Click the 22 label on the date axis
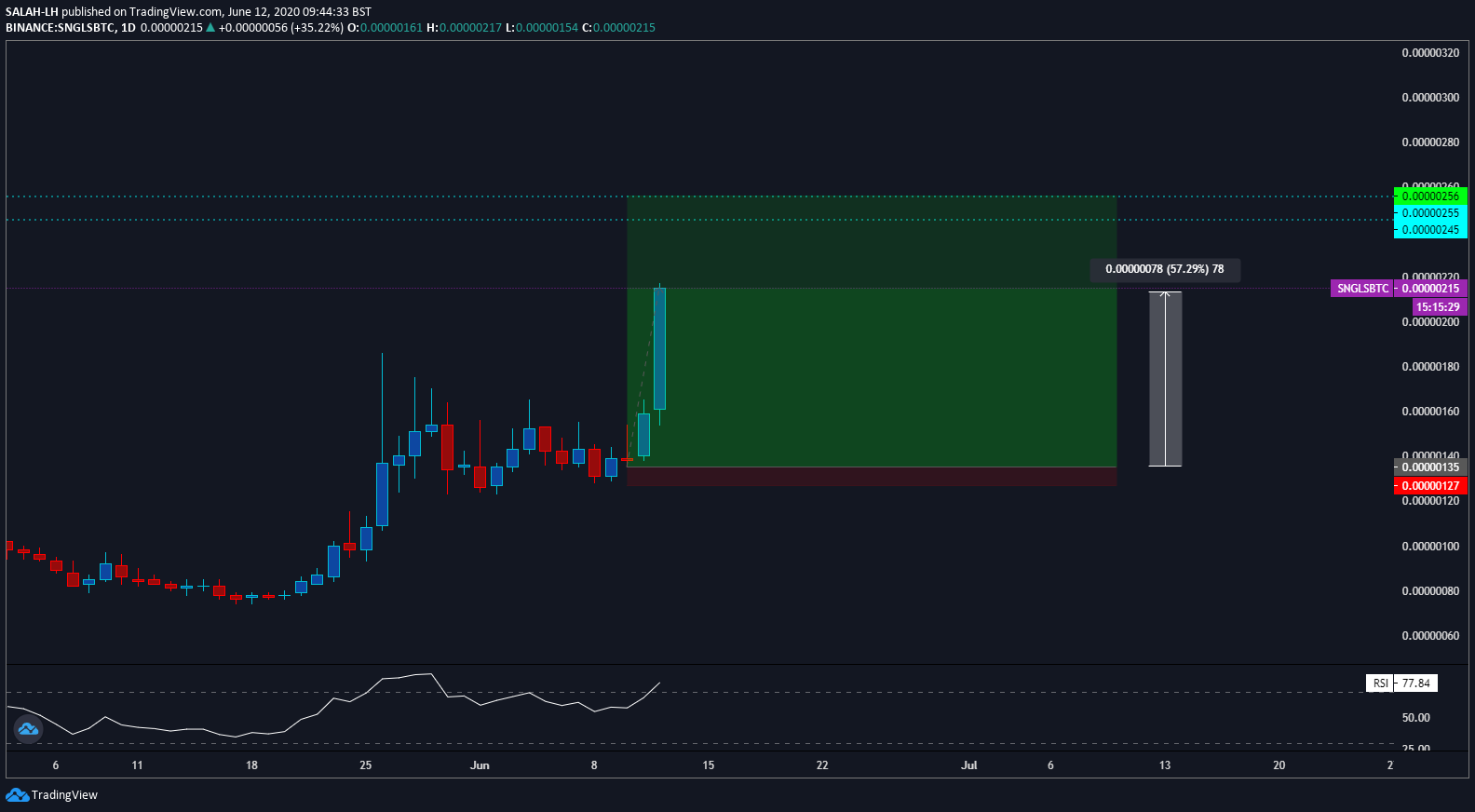 tap(822, 765)
